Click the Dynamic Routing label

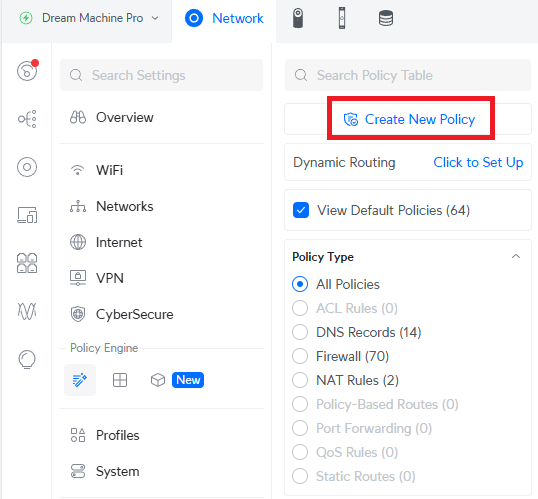click(x=344, y=162)
